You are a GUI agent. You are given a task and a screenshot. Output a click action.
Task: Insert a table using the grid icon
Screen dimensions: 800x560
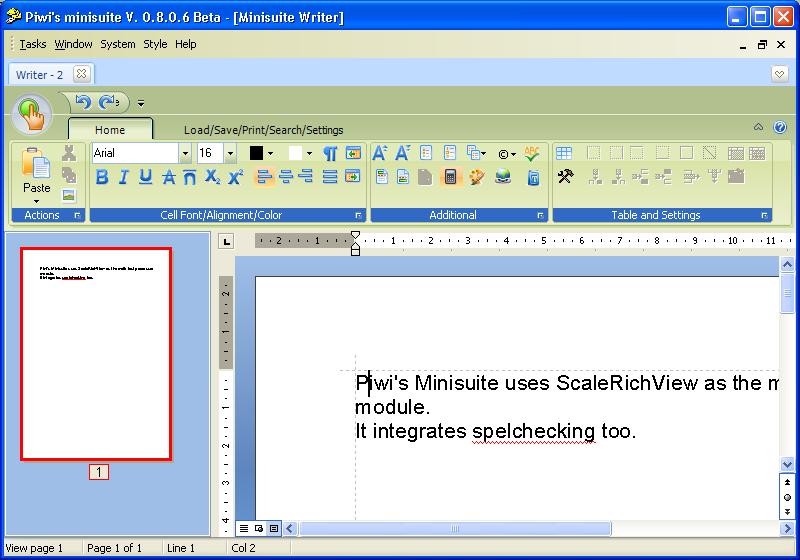564,153
